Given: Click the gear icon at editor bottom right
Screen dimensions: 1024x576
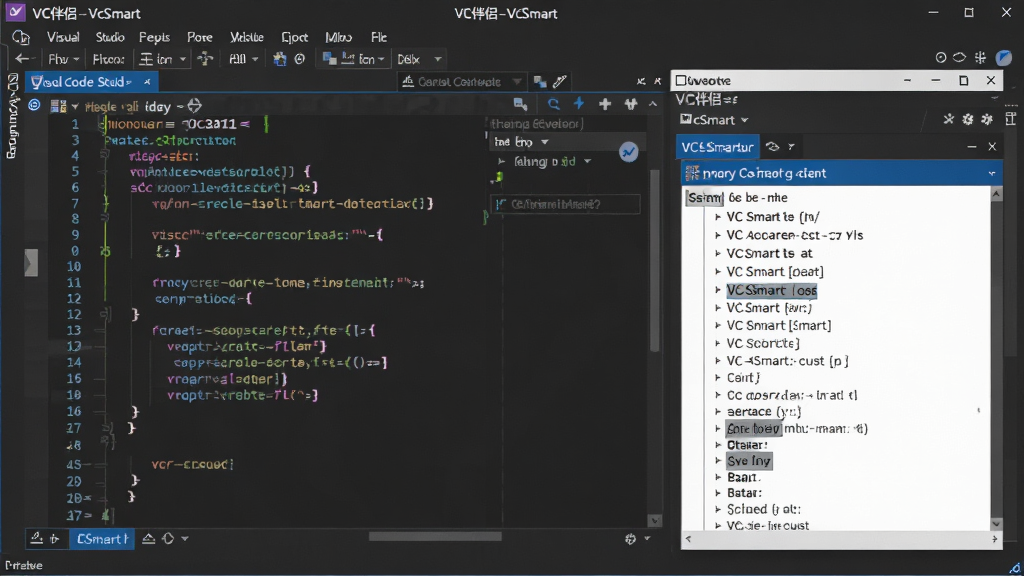Looking at the screenshot, I should pyautogui.click(x=630, y=539).
